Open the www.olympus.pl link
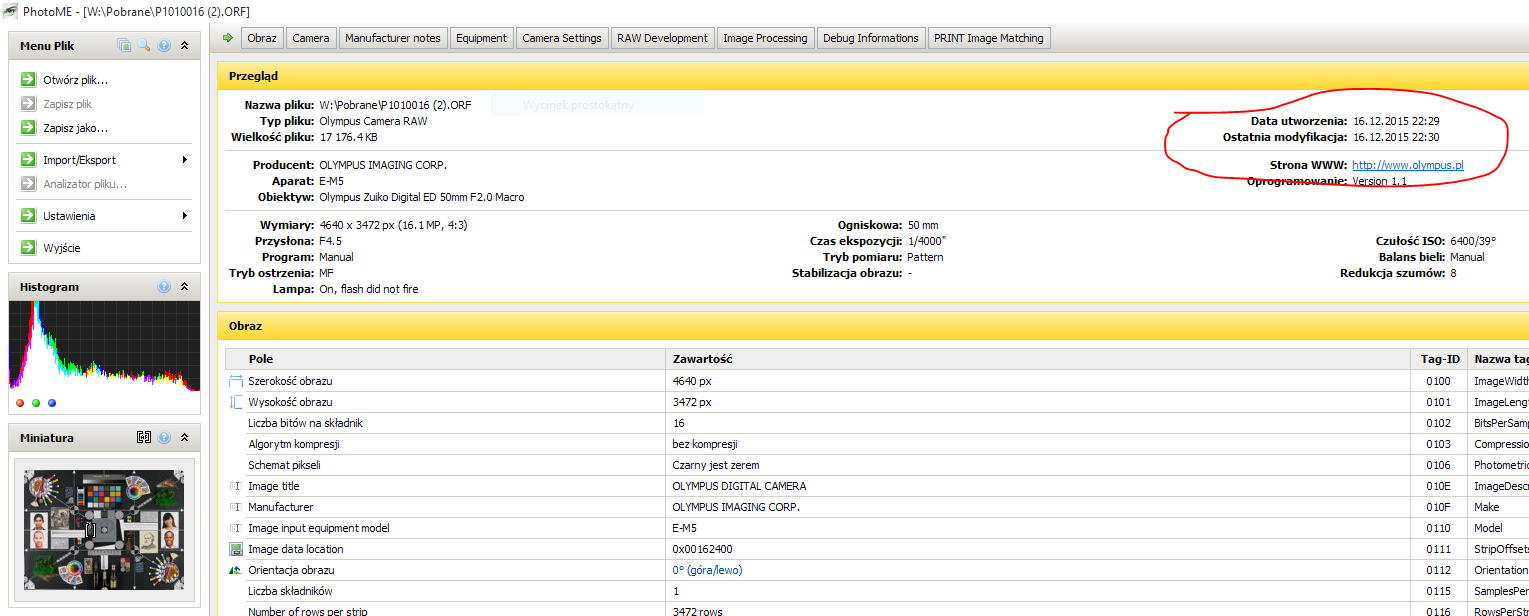This screenshot has height=616, width=1529. coord(1407,165)
